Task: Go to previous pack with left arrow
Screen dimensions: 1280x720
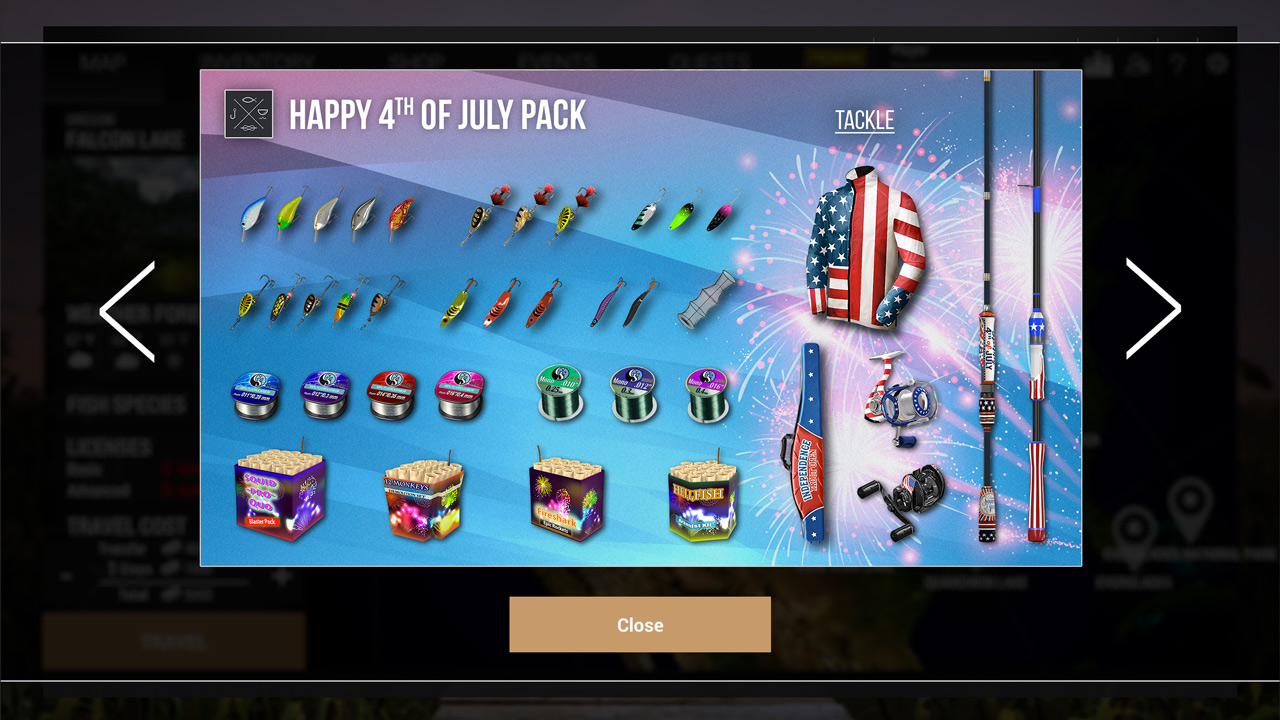Action: tap(127, 311)
